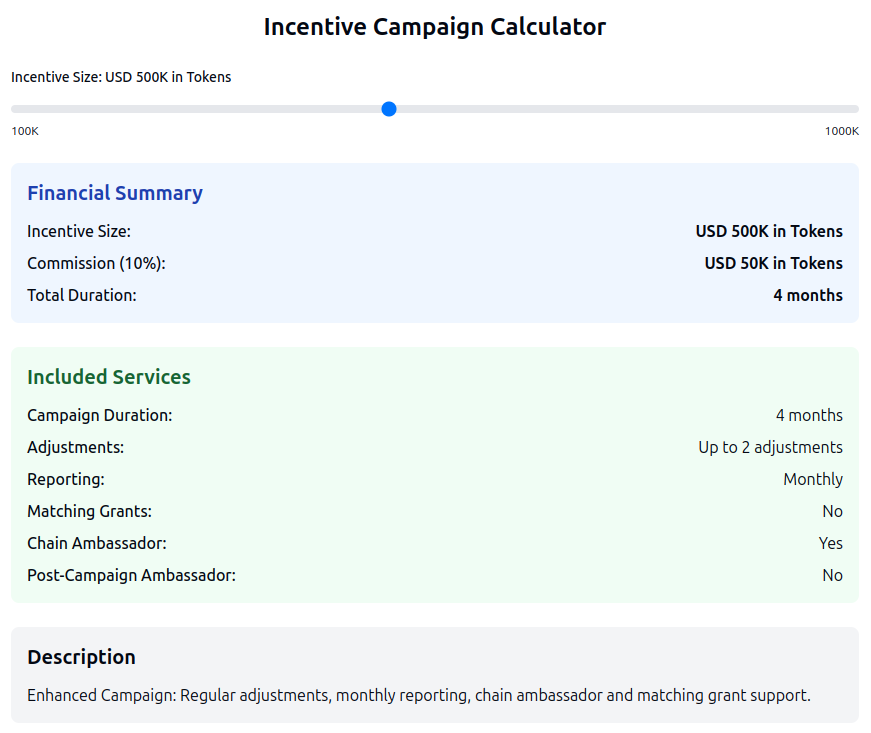Click the Included Services heading

(109, 377)
